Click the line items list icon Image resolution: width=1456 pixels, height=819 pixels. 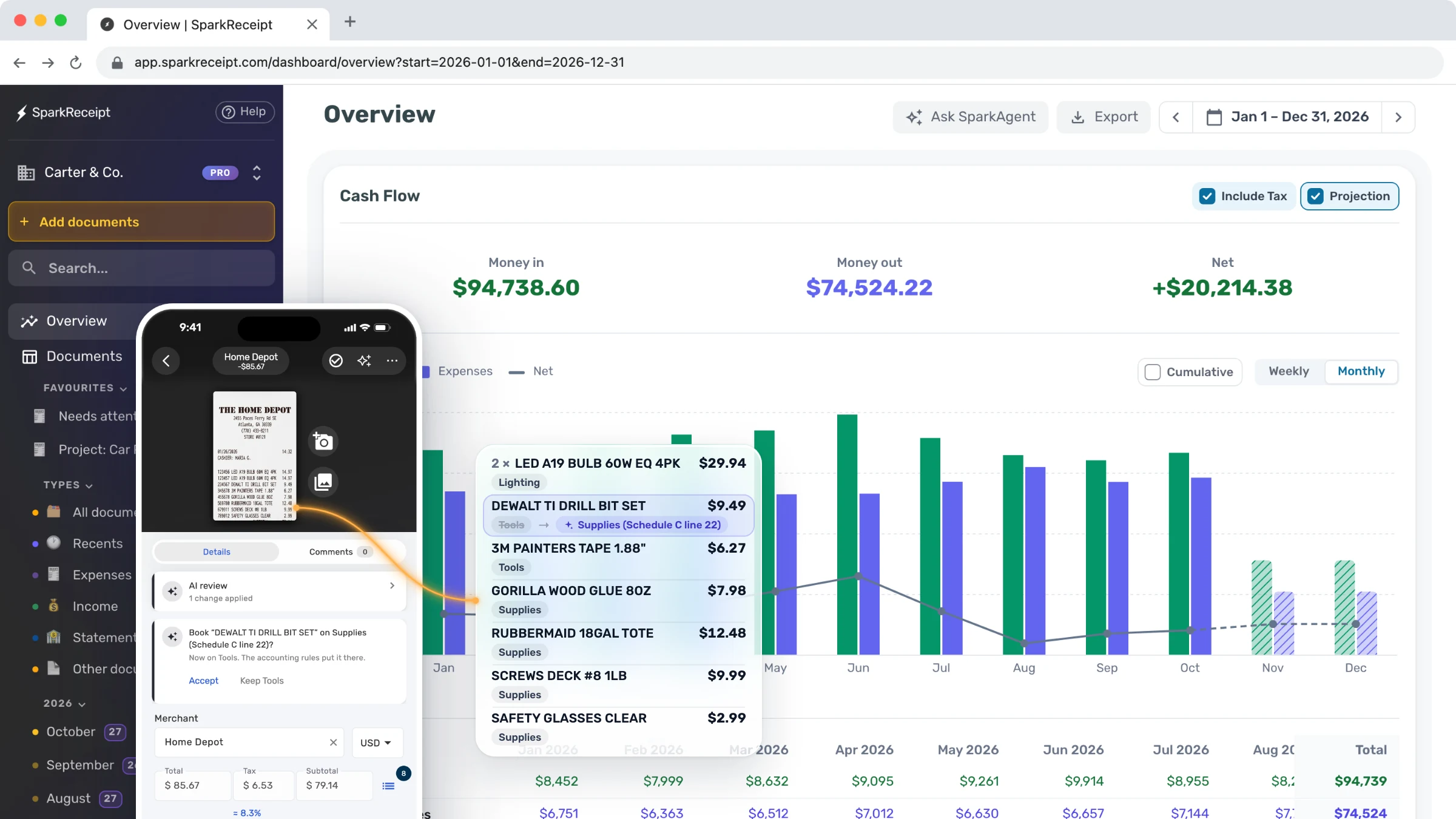point(388,786)
